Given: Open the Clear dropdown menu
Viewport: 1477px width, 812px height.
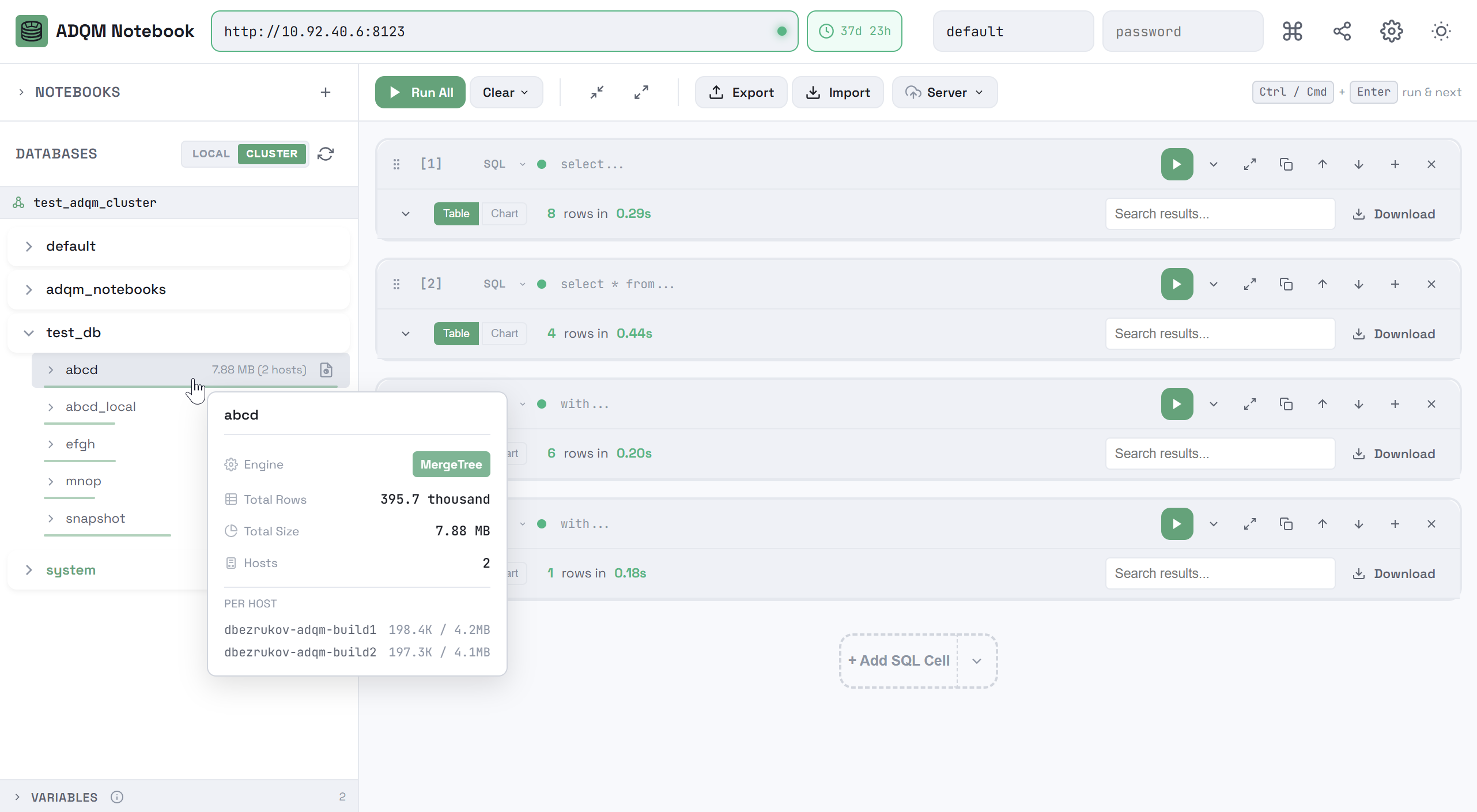Looking at the screenshot, I should [506, 92].
